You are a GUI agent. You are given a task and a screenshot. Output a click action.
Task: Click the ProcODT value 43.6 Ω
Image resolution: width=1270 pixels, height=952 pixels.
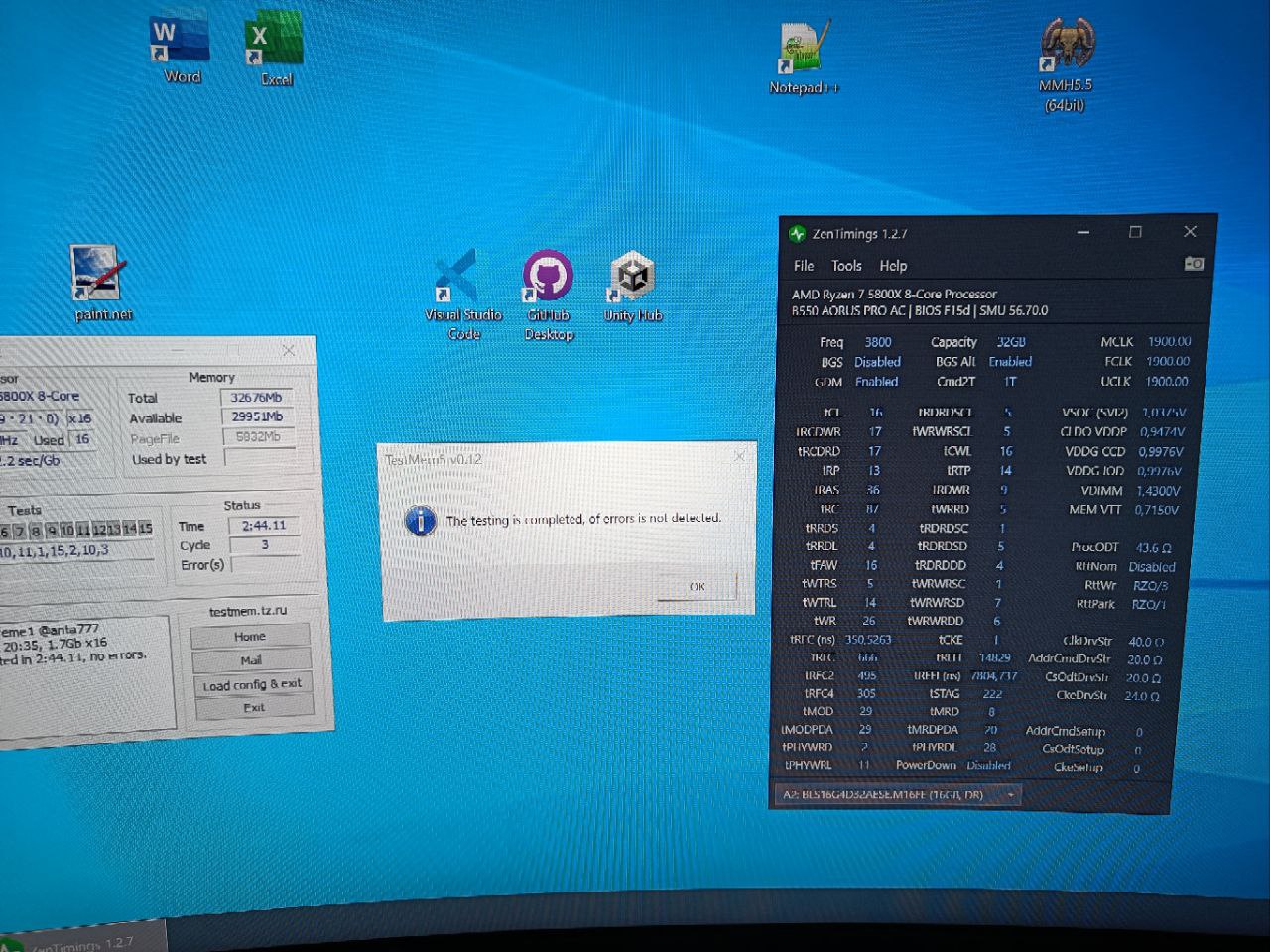click(1153, 547)
